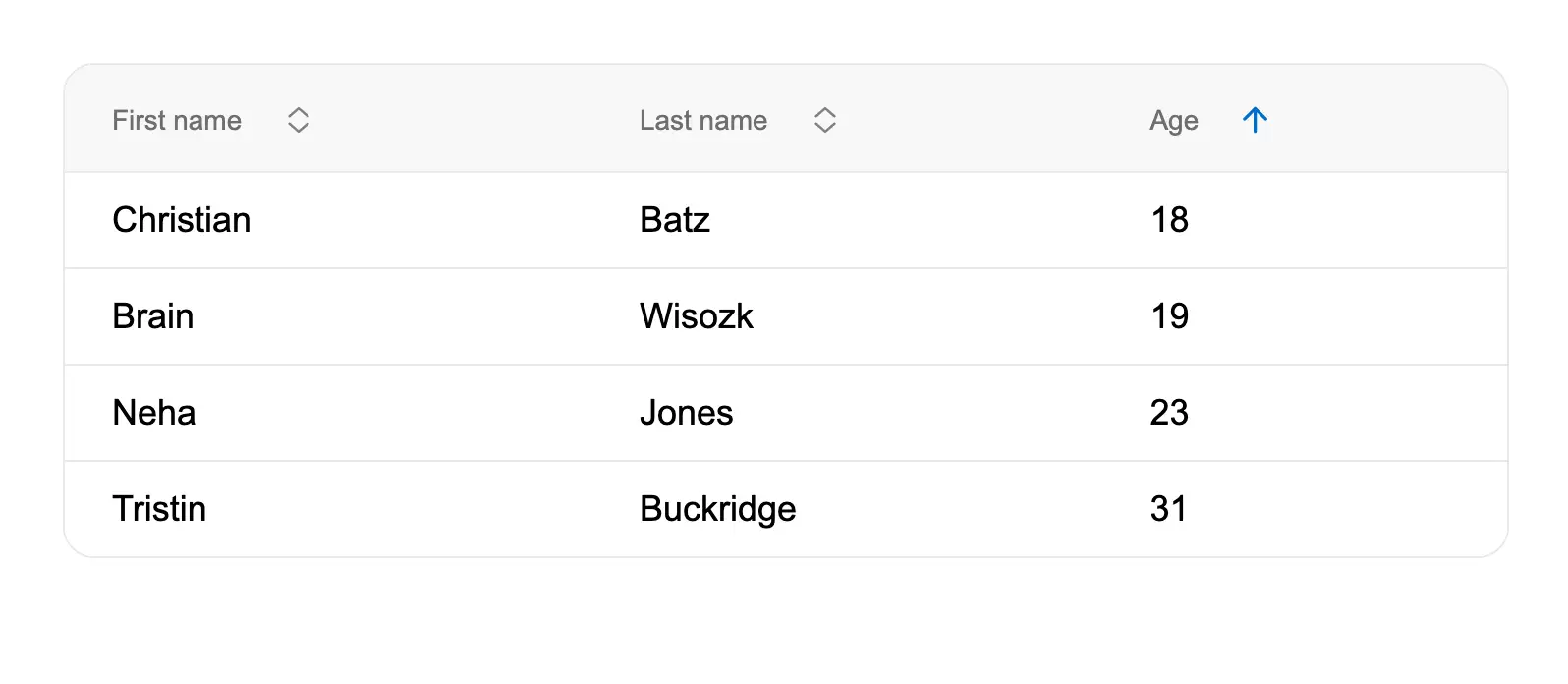Click the Buckridge last name cell
This screenshot has height=684, width=1568.
pyautogui.click(x=718, y=509)
